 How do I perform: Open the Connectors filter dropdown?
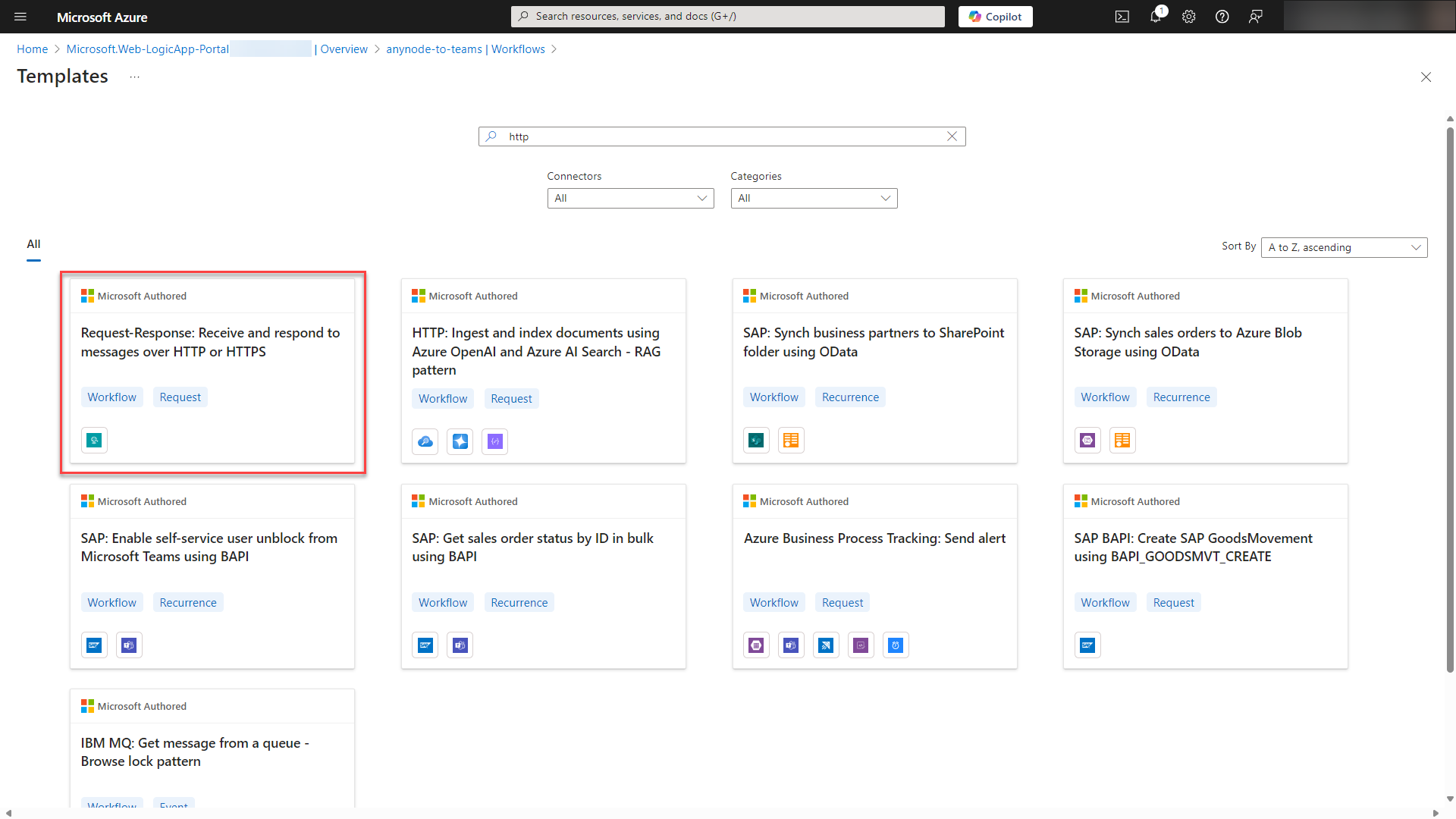tap(630, 198)
